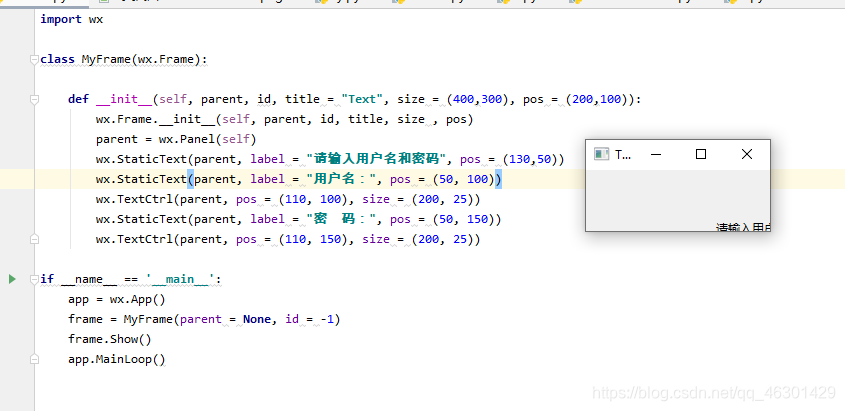Collapse the class MyFrame fold marker
The image size is (845, 411).
(x=34, y=59)
